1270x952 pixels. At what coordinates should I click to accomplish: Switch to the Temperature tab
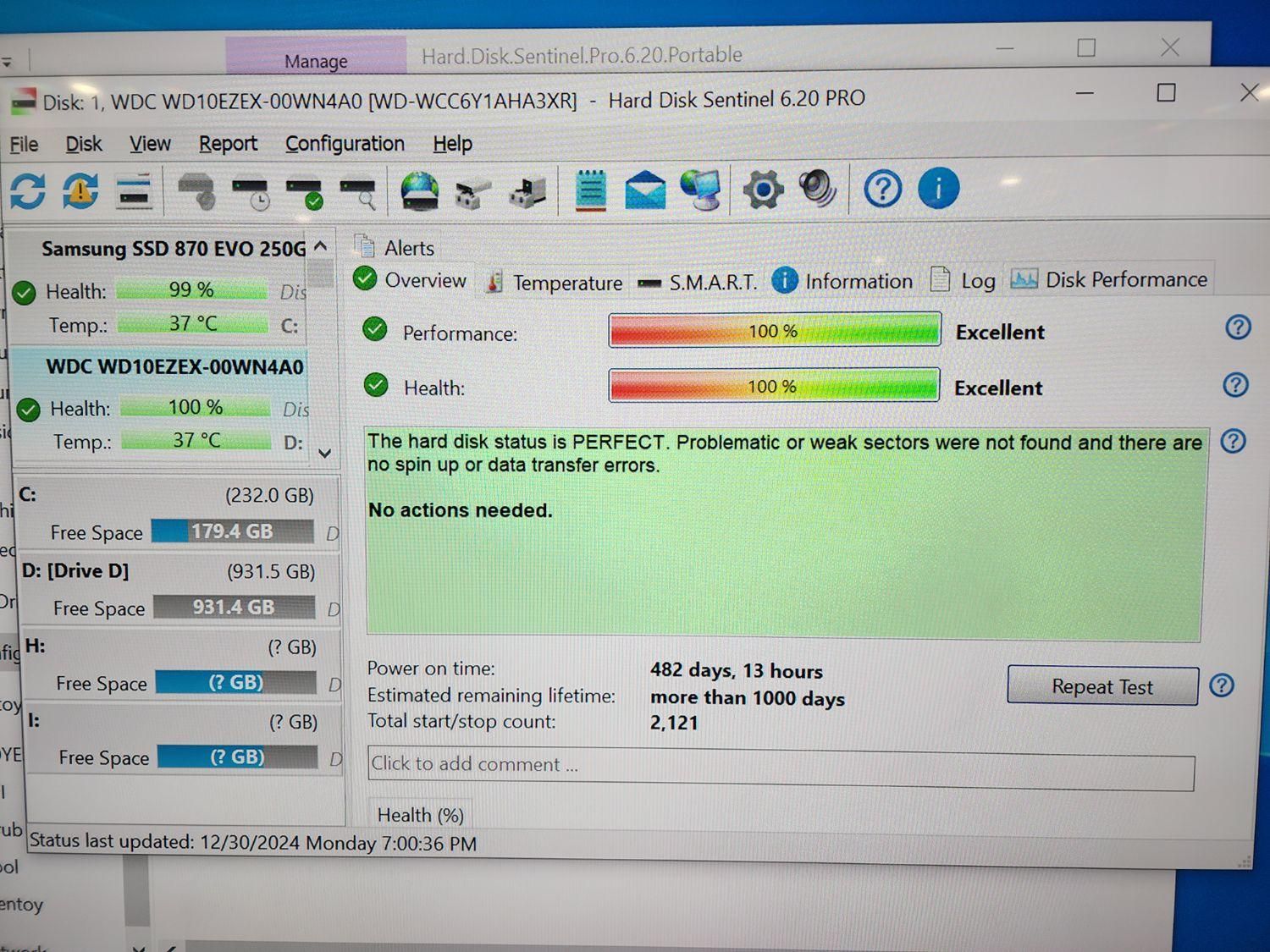(x=555, y=283)
